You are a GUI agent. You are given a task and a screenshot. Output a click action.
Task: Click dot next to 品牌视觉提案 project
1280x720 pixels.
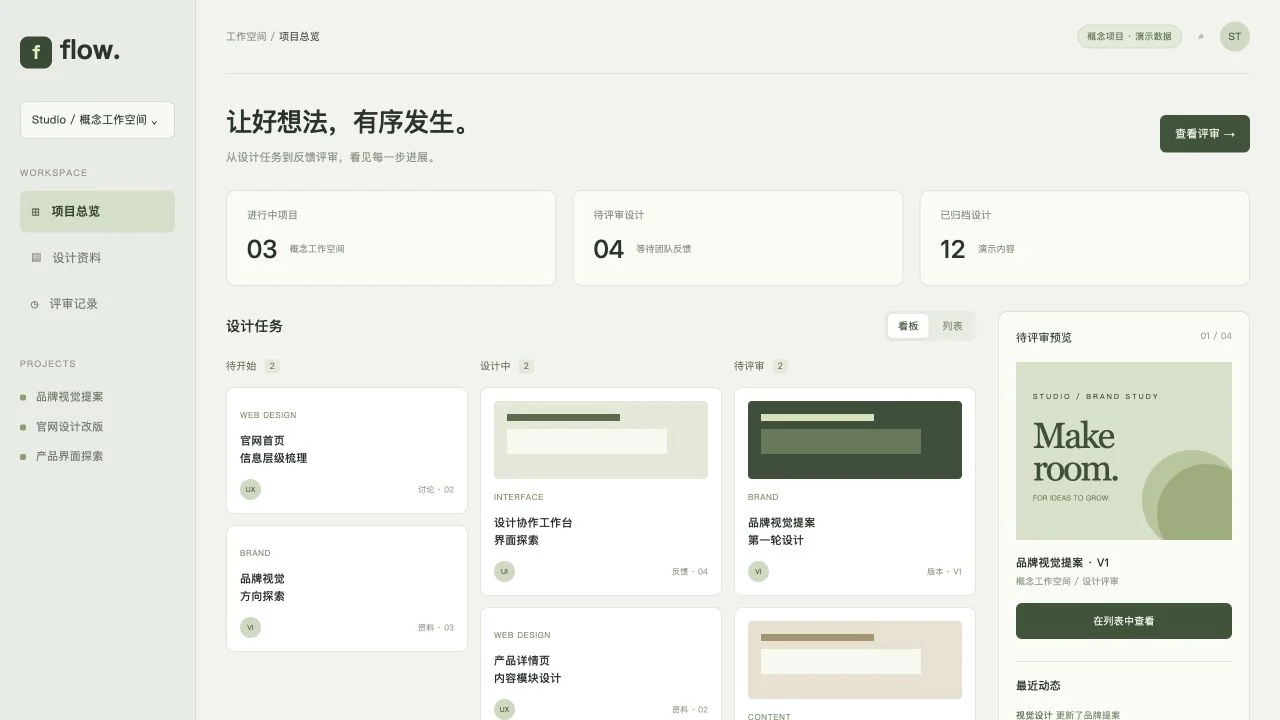click(23, 397)
